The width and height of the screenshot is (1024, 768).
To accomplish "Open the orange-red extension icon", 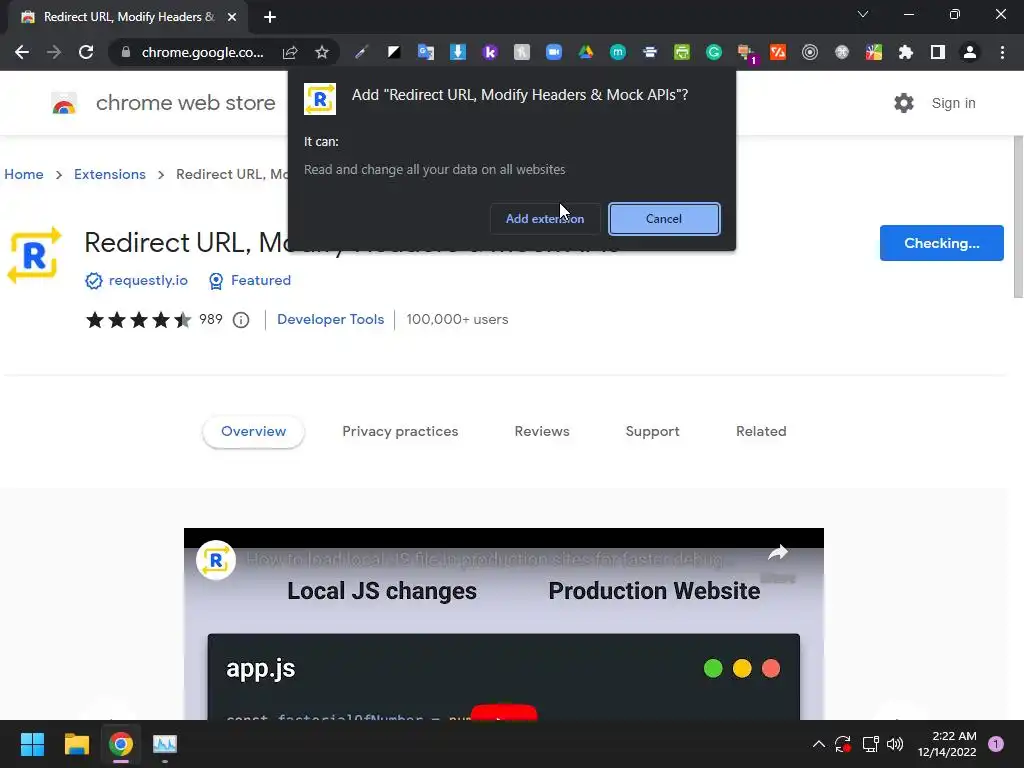I will pos(778,52).
